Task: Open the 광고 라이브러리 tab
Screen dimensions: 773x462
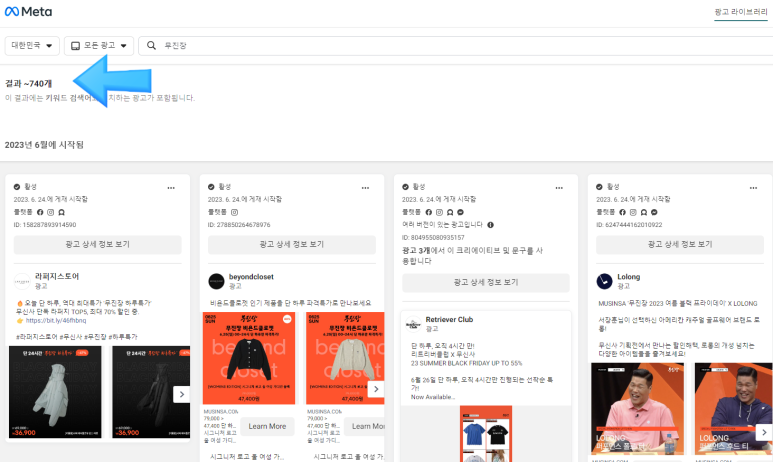Action: (x=740, y=12)
